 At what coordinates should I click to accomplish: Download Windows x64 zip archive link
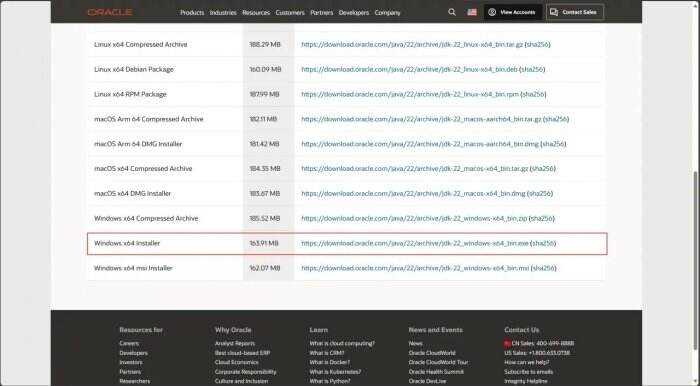pos(414,219)
